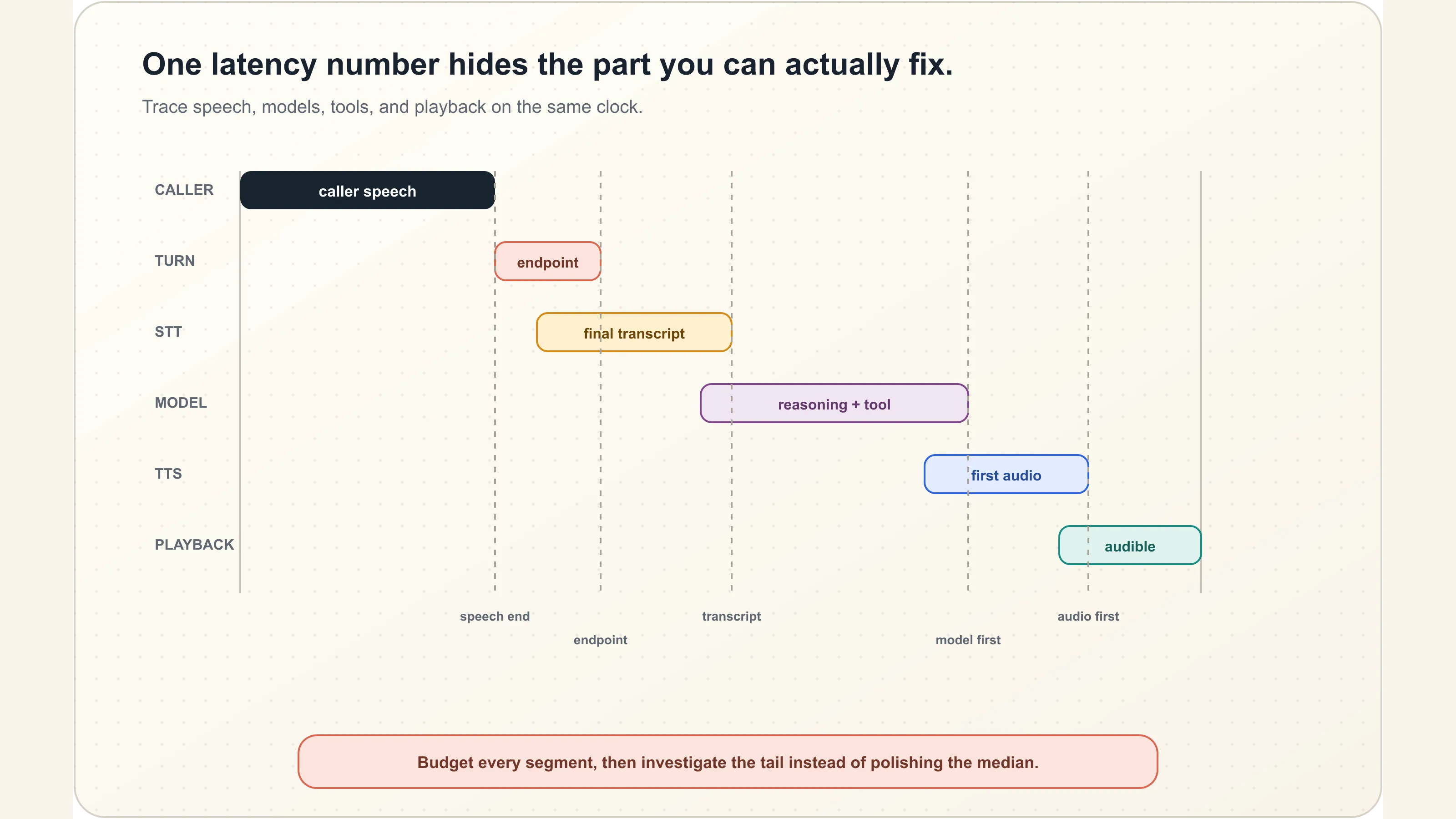
Task: Click the STT row label
Action: (168, 332)
